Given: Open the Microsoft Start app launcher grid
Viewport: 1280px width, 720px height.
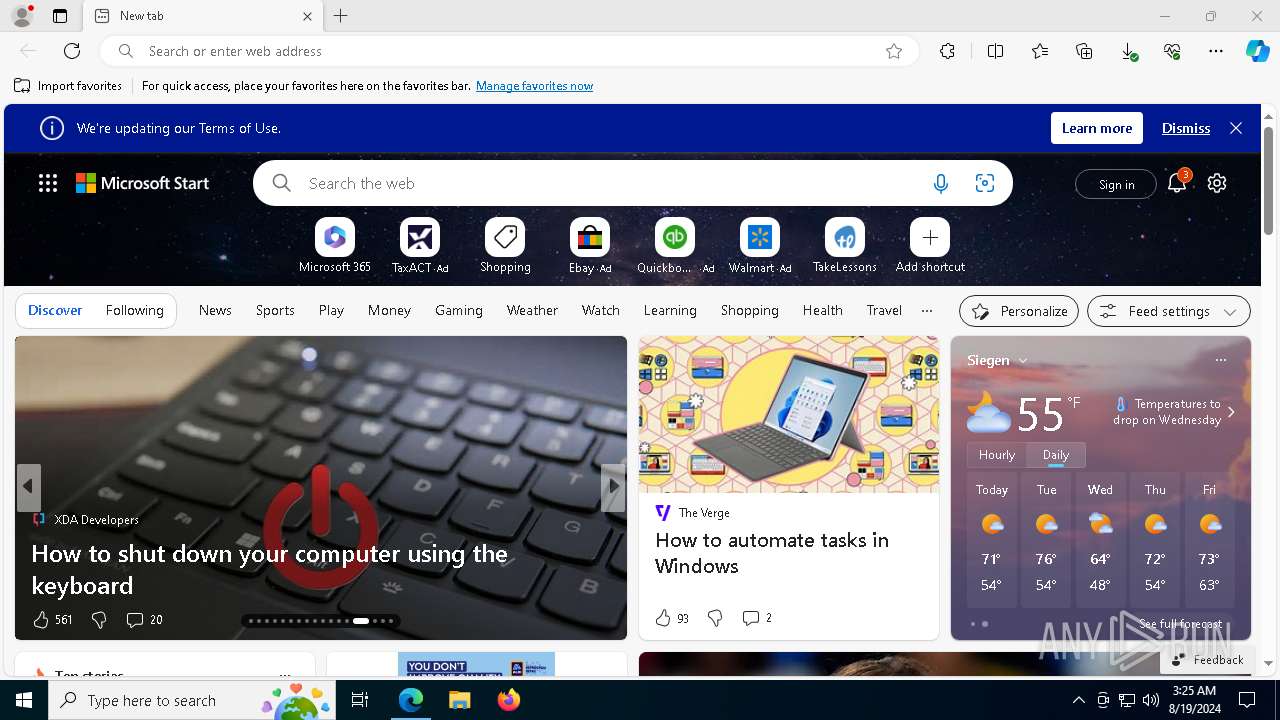Looking at the screenshot, I should click(x=48, y=183).
